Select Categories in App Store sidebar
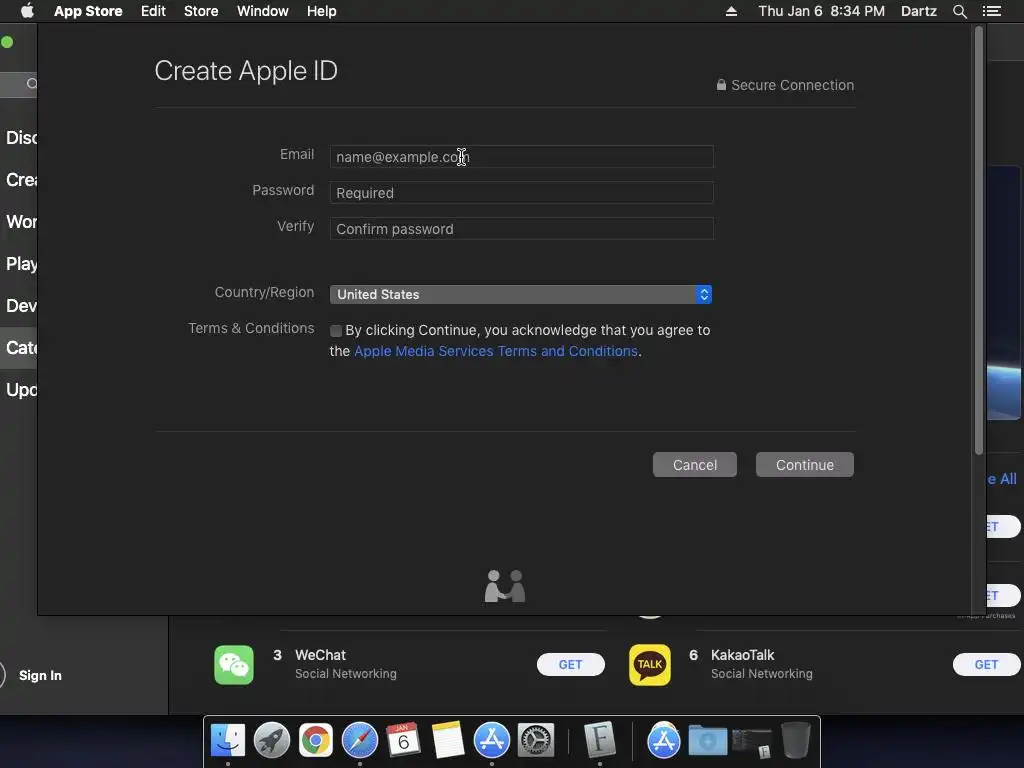 point(20,348)
